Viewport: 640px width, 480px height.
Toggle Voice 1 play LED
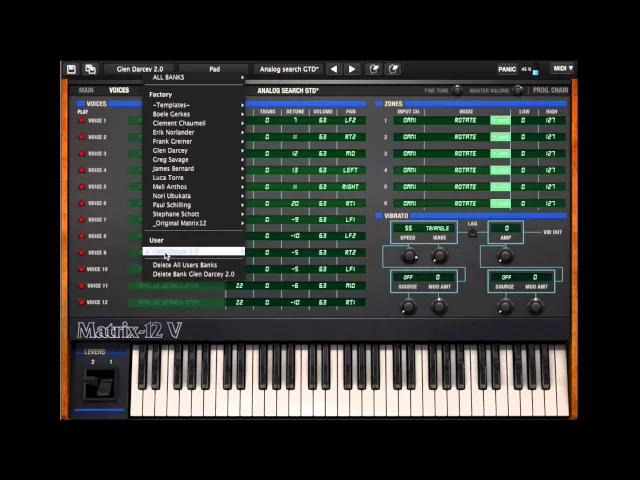click(82, 120)
